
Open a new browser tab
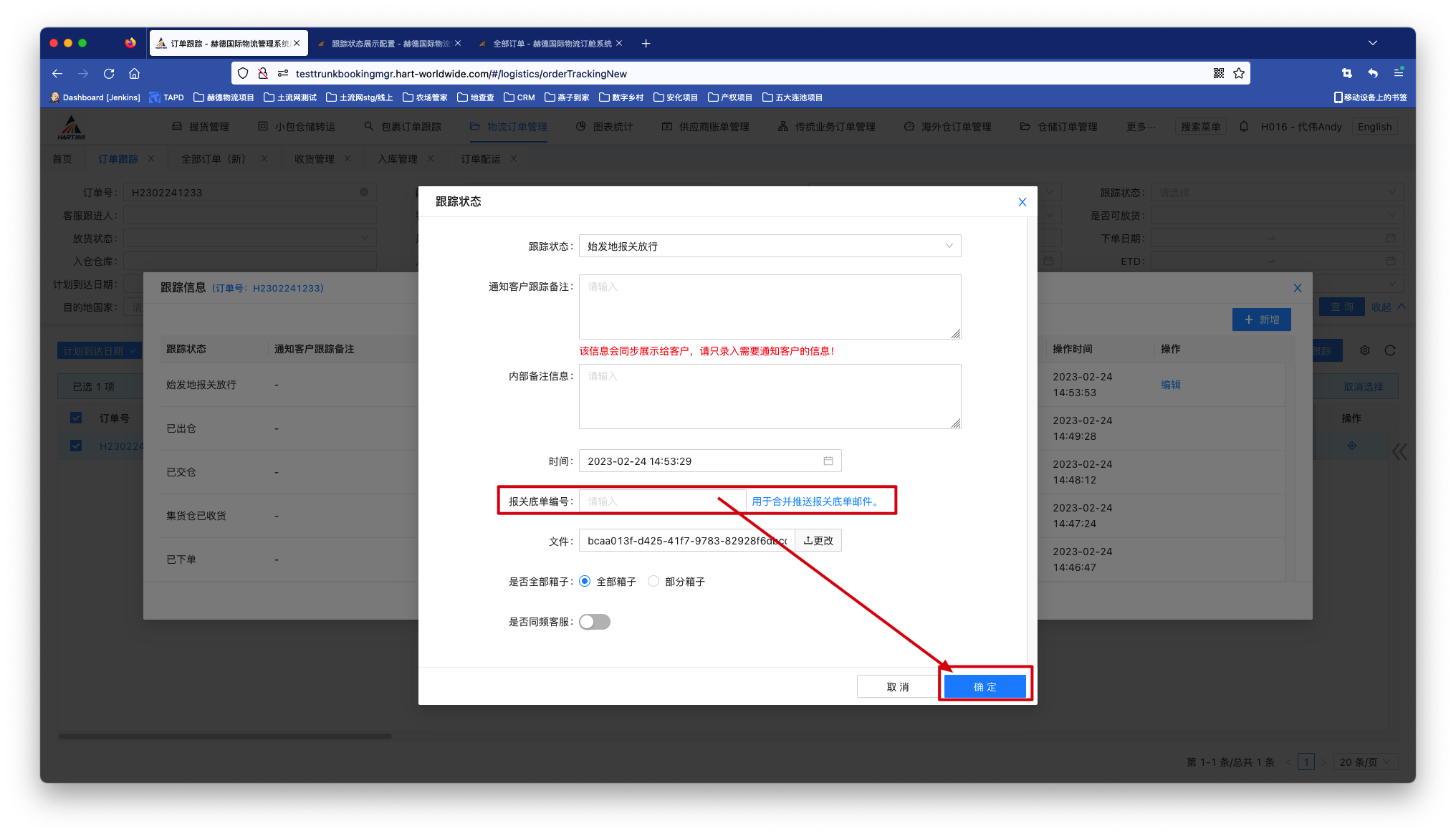pyautogui.click(x=646, y=44)
